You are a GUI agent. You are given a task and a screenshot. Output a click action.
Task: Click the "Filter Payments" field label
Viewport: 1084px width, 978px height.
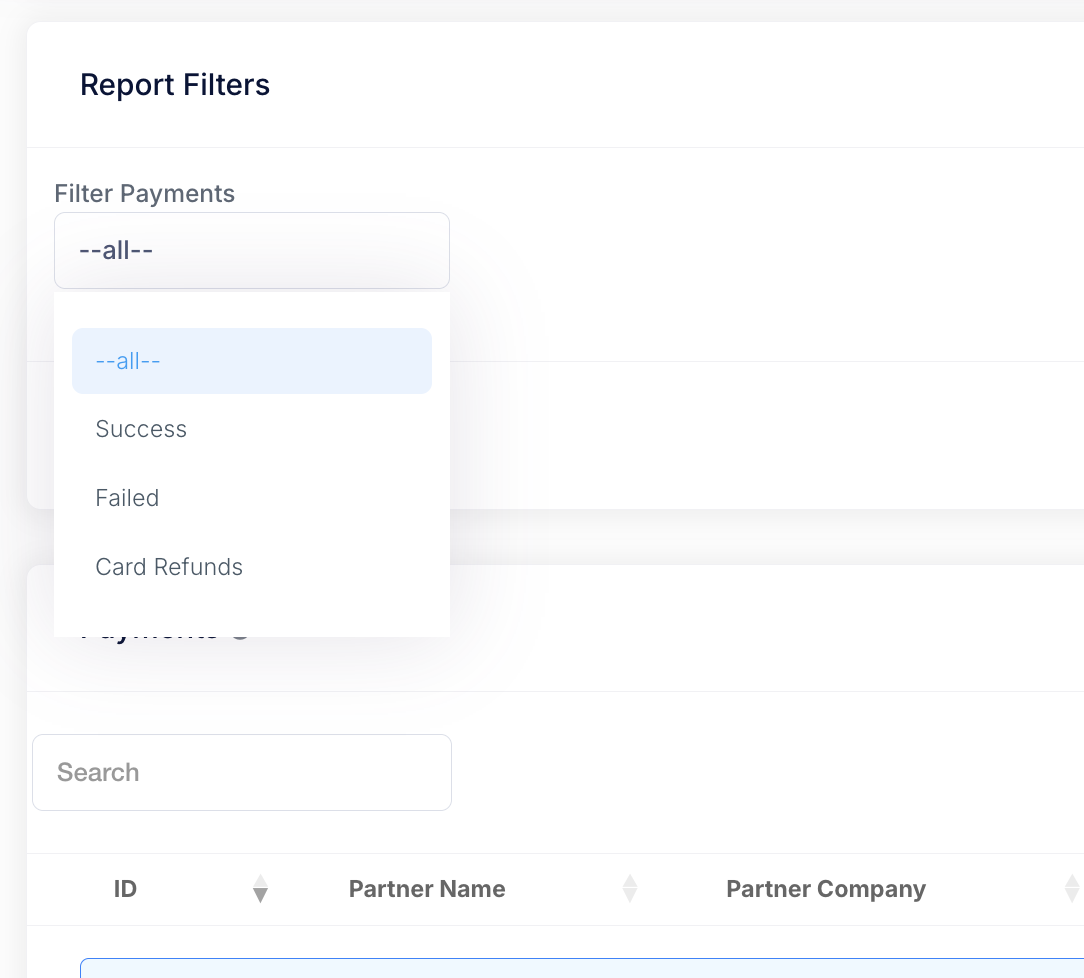(145, 193)
